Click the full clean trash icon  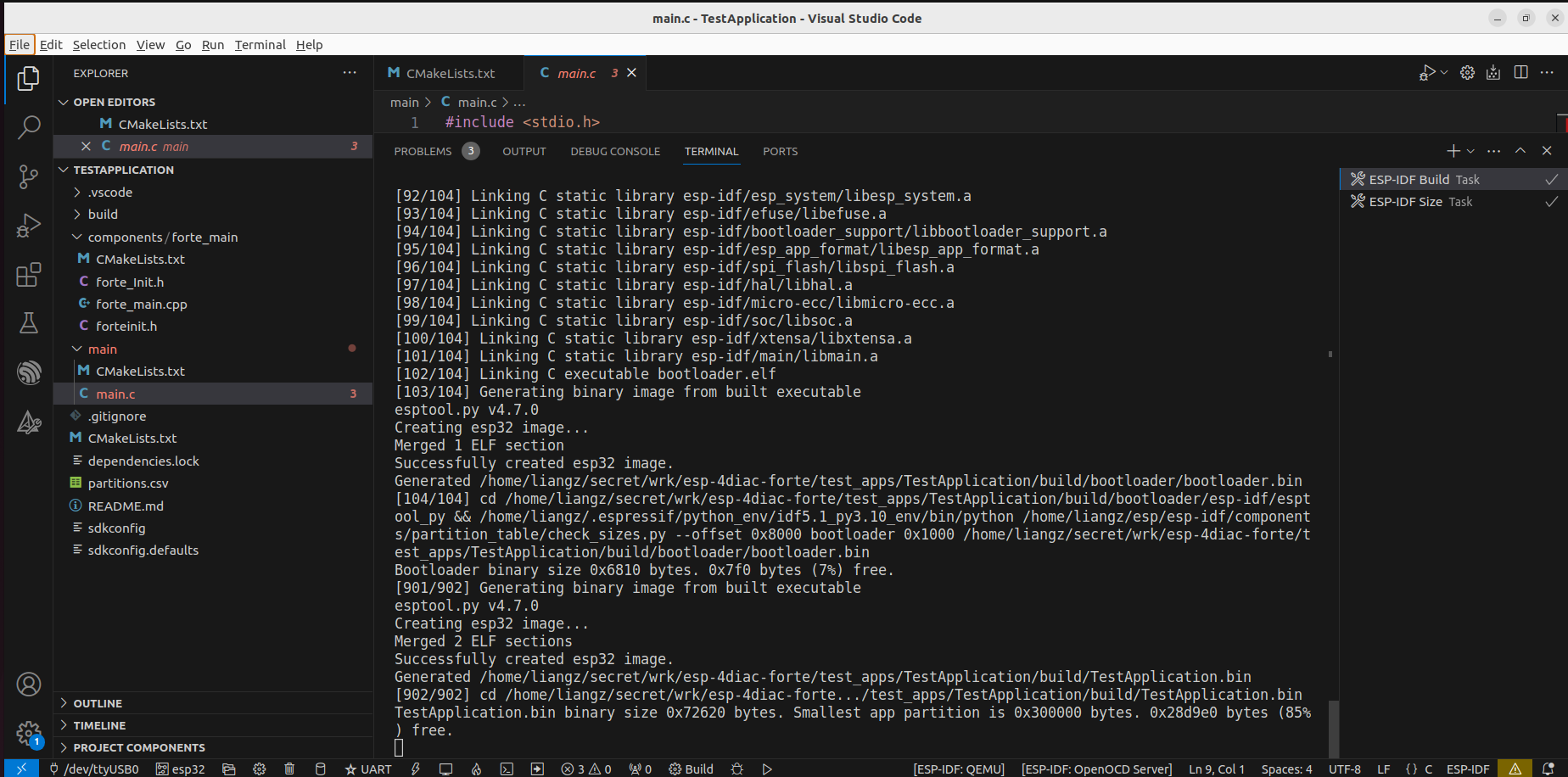tap(289, 769)
